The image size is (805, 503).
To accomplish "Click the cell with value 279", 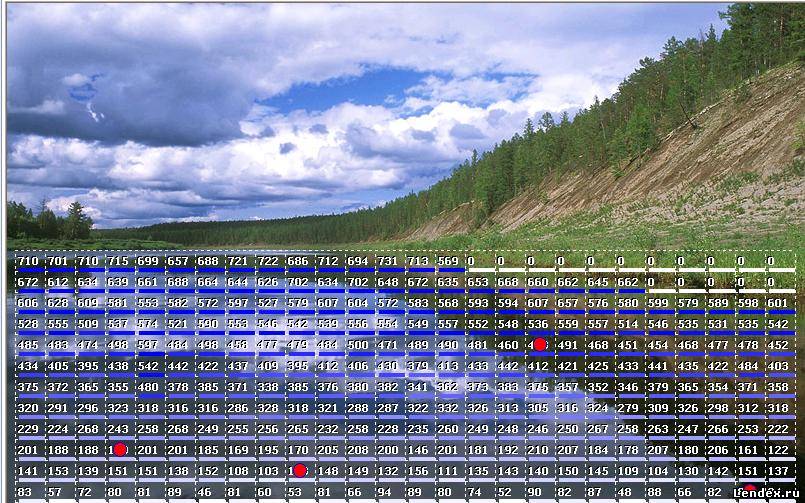I will pos(628,408).
